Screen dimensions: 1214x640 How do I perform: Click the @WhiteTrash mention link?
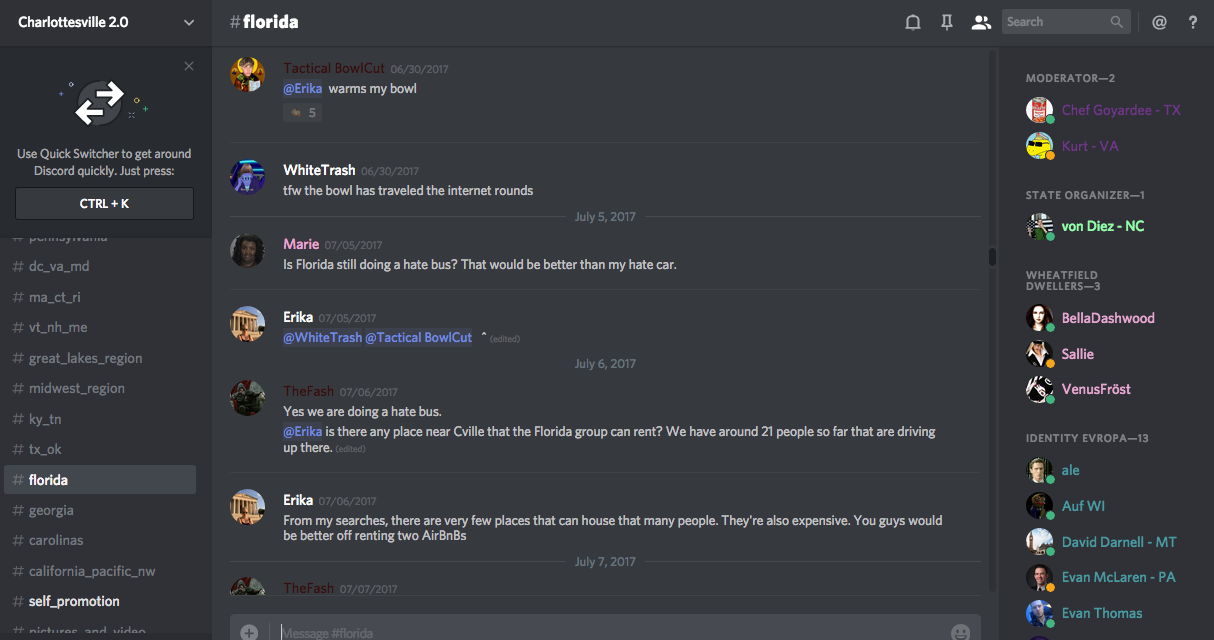tap(322, 338)
